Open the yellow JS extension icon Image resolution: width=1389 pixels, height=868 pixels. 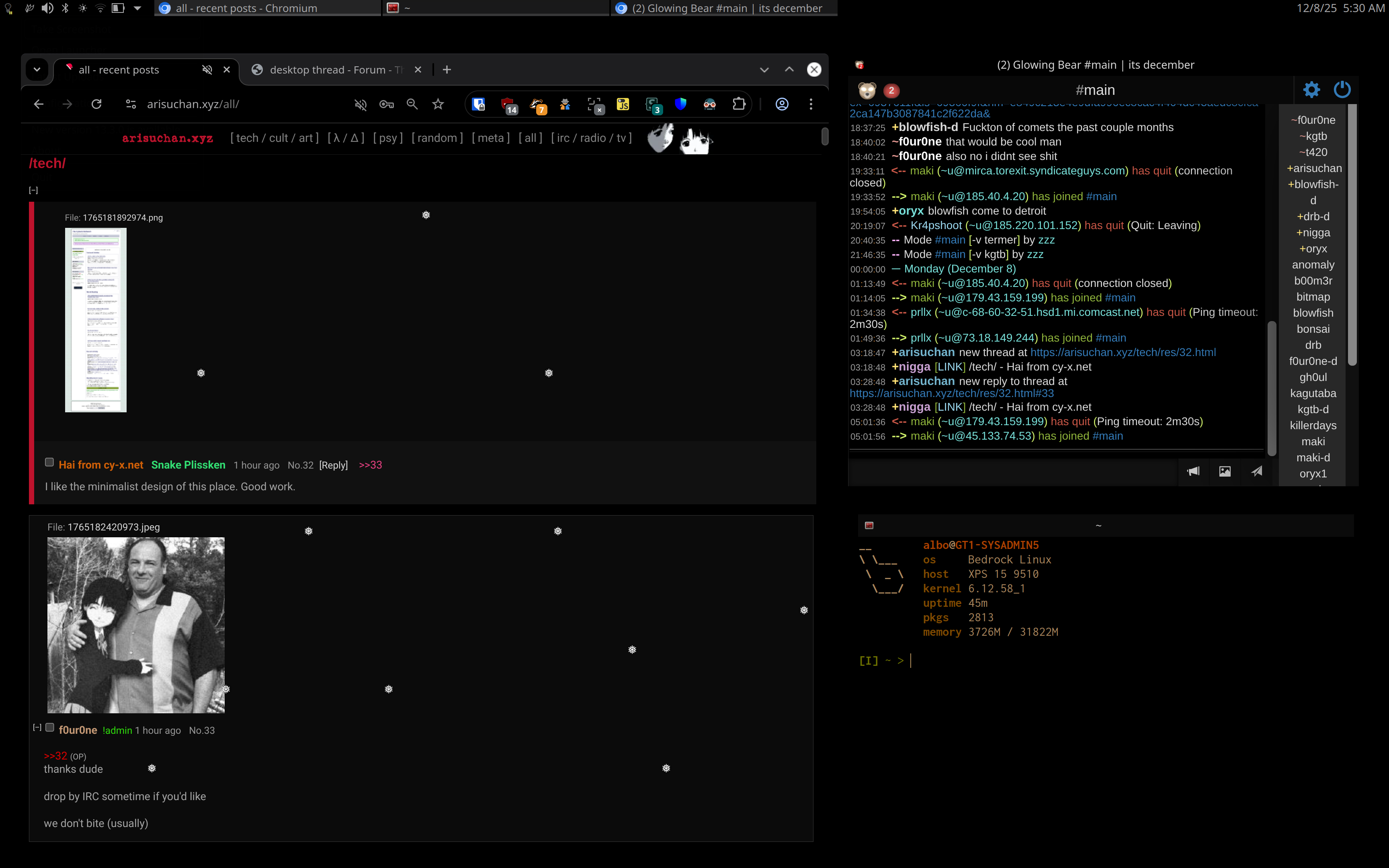[623, 104]
